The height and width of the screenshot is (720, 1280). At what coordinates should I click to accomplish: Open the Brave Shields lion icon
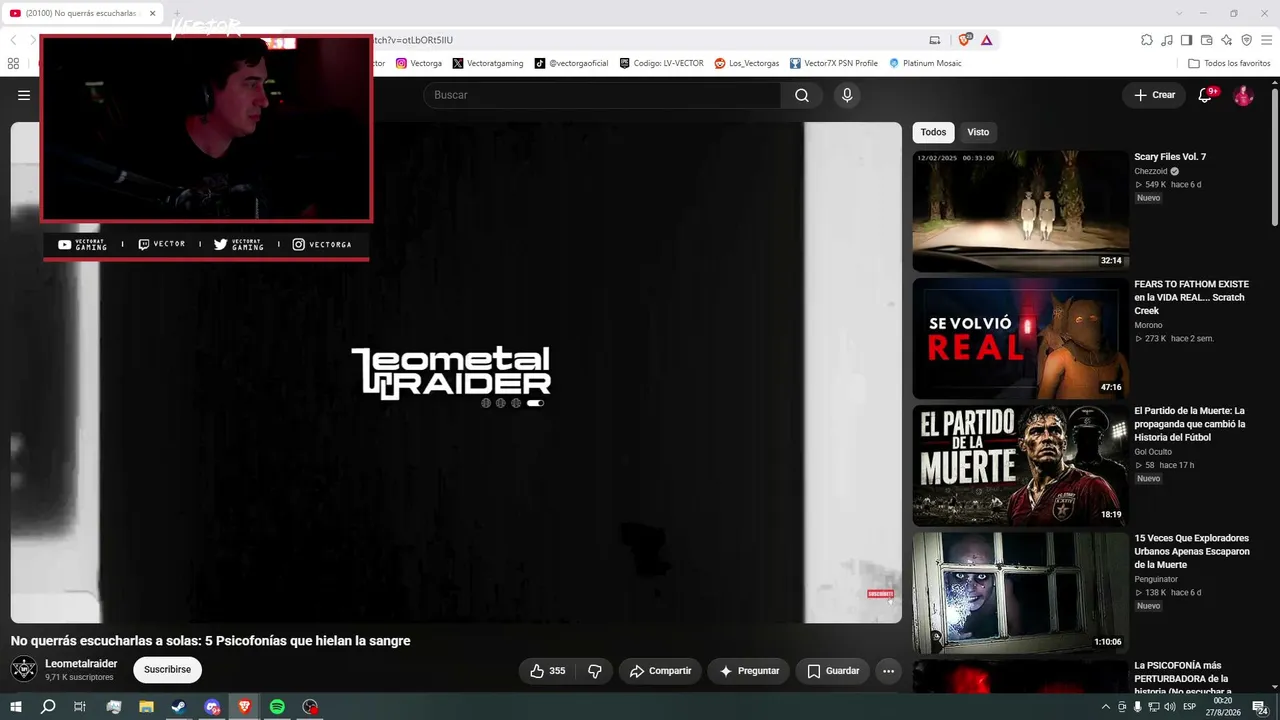[x=964, y=40]
